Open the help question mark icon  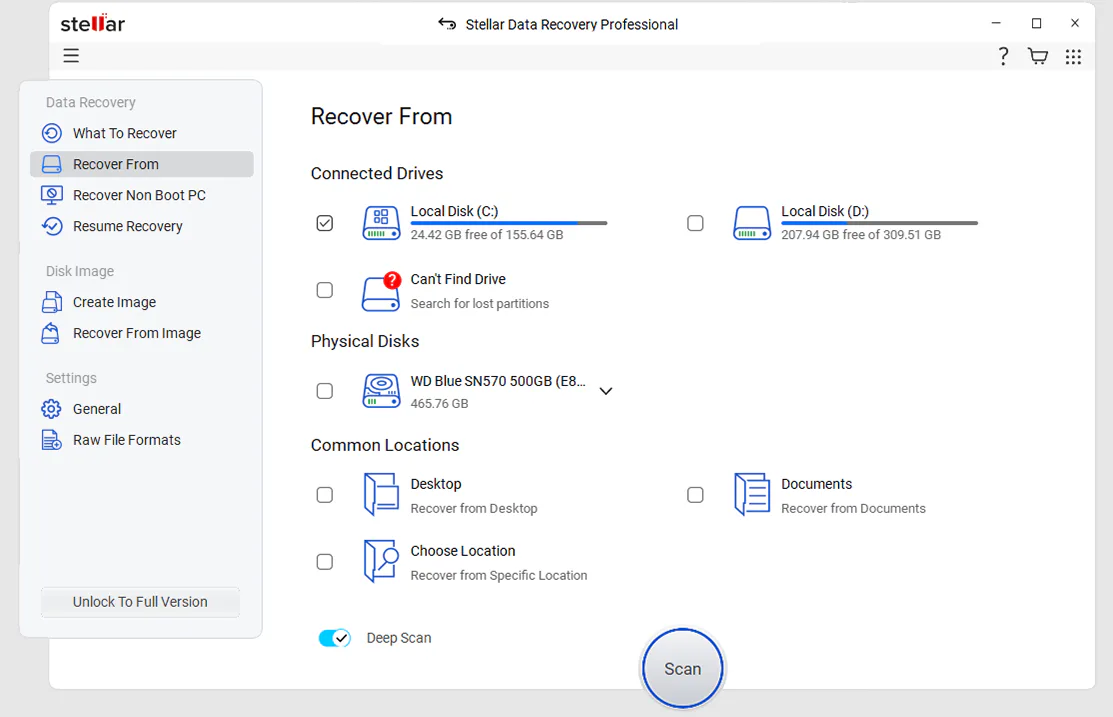[1003, 57]
